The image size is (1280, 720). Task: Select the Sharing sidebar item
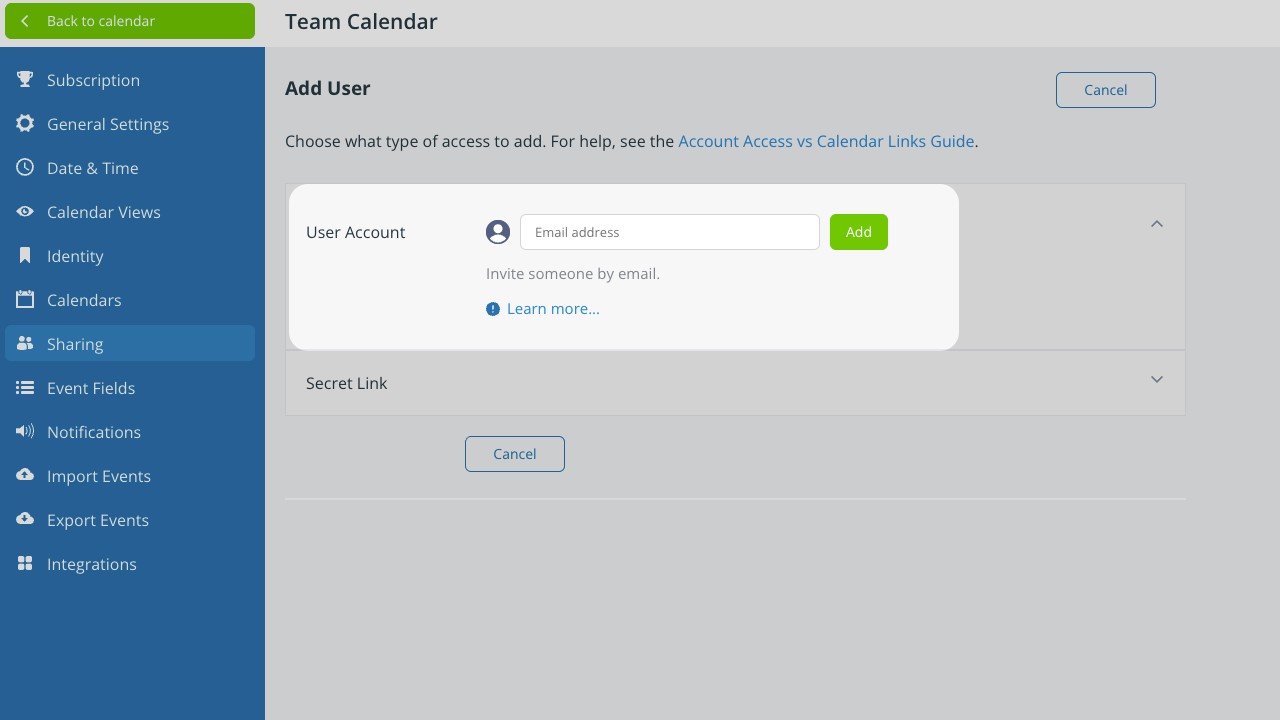(x=75, y=344)
